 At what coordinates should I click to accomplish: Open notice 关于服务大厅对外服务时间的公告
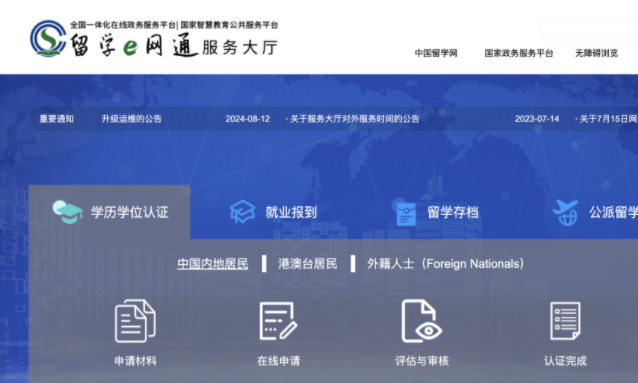354,119
